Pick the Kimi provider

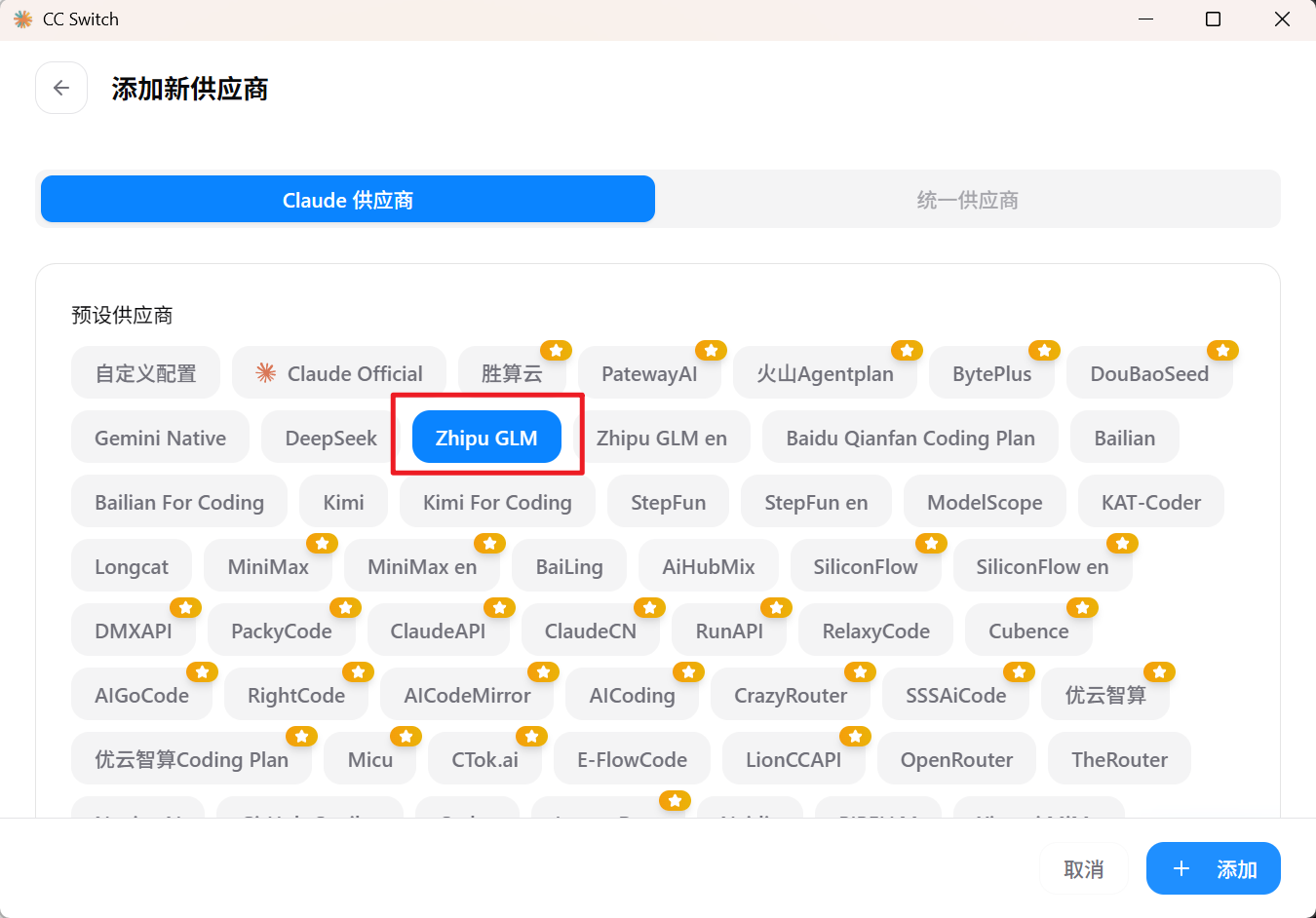[x=343, y=502]
